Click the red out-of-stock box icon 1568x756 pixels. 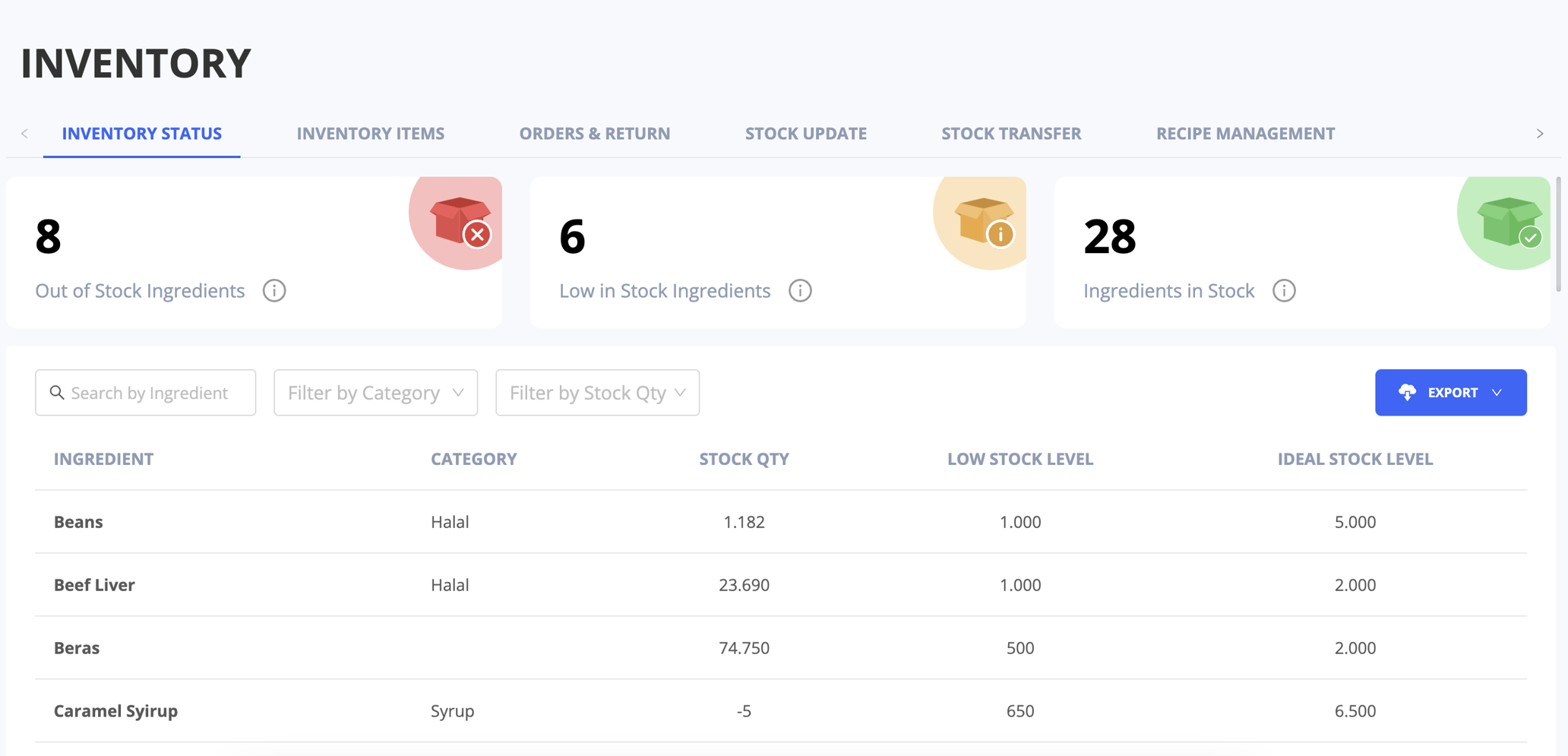[460, 221]
